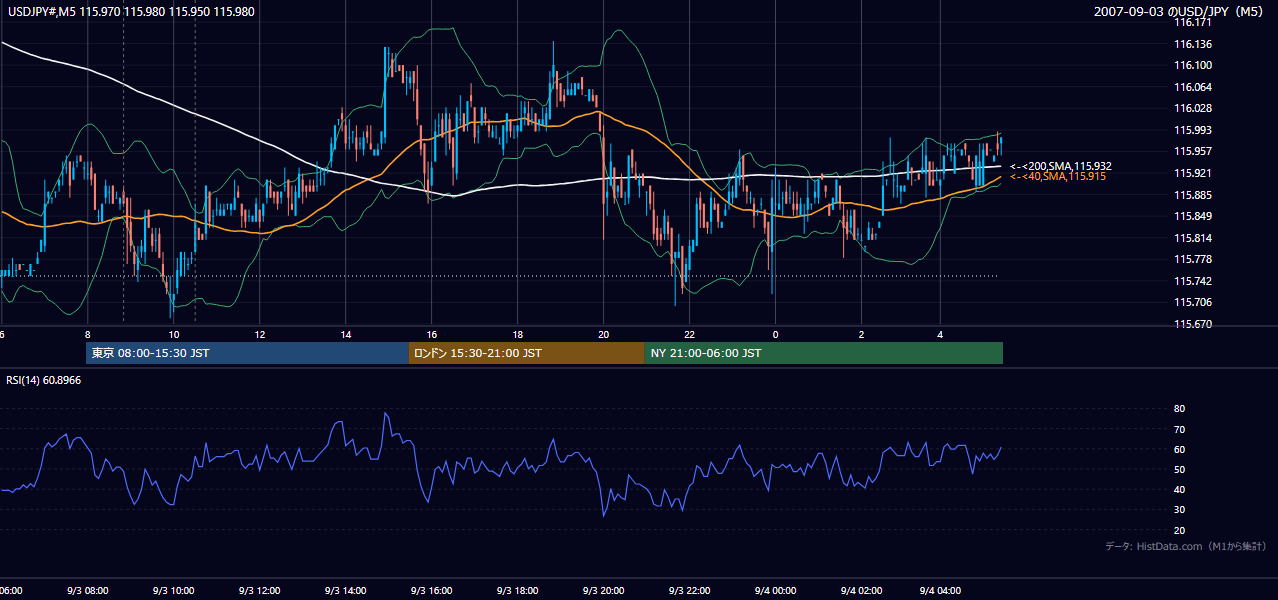The width and height of the screenshot is (1278, 600).
Task: Click the 9/3 14:00 bottom time label
Action: point(345,591)
